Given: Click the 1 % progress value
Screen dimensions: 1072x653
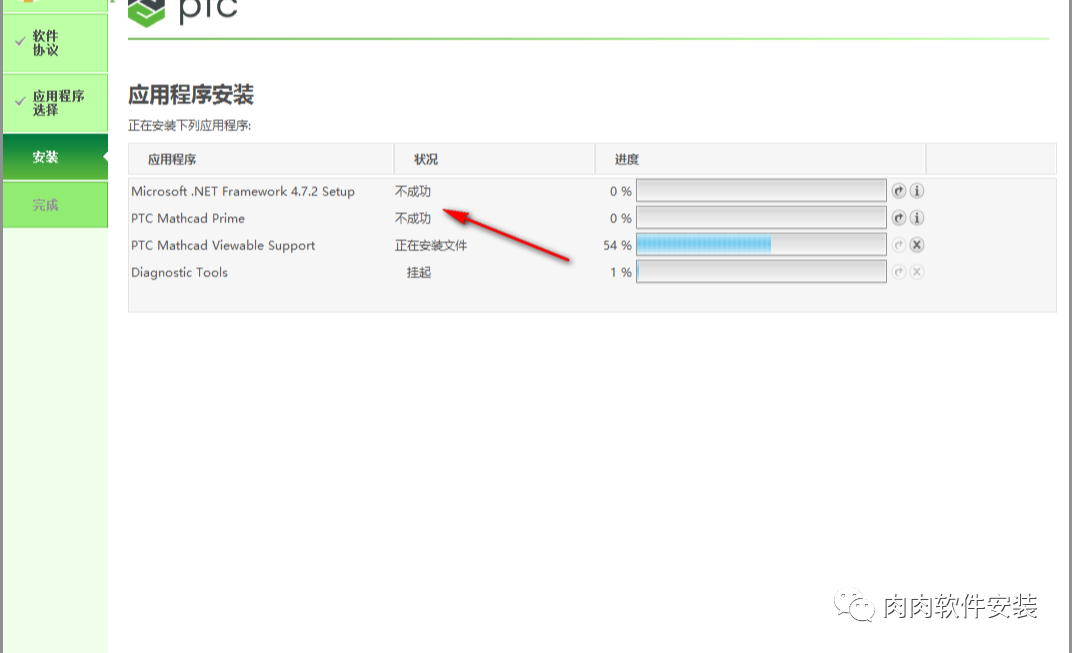Looking at the screenshot, I should point(621,272).
